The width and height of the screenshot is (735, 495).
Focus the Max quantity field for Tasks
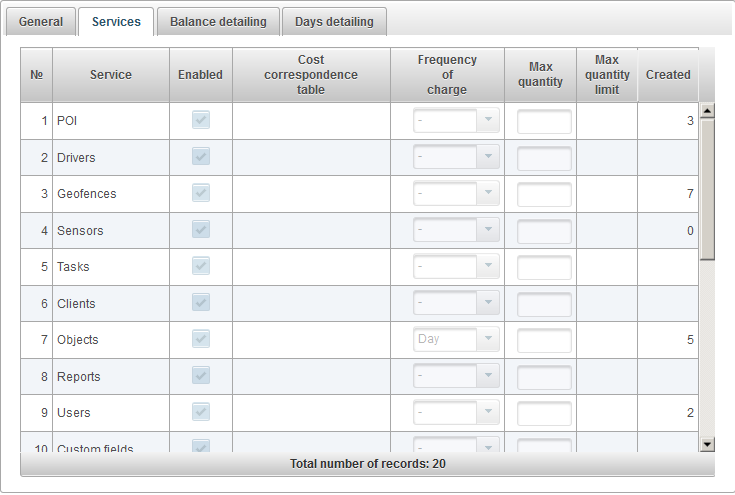coord(544,267)
